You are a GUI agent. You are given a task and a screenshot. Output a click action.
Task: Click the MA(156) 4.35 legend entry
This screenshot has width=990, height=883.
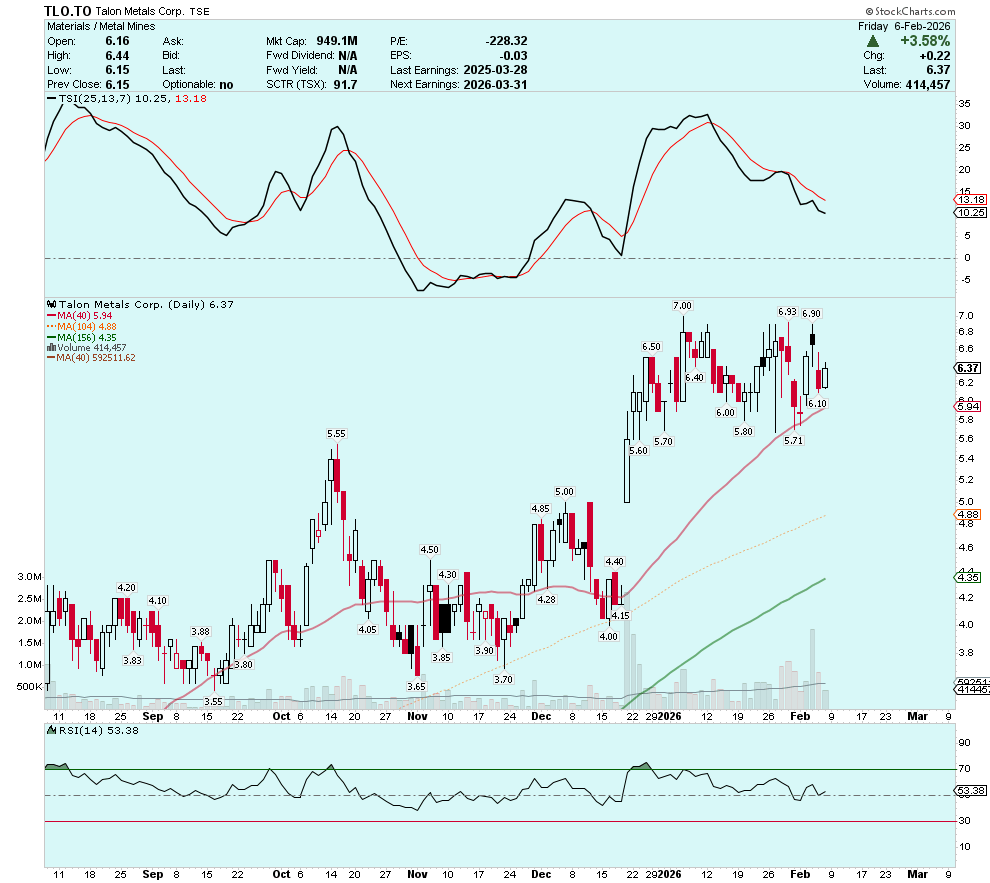pyautogui.click(x=82, y=338)
